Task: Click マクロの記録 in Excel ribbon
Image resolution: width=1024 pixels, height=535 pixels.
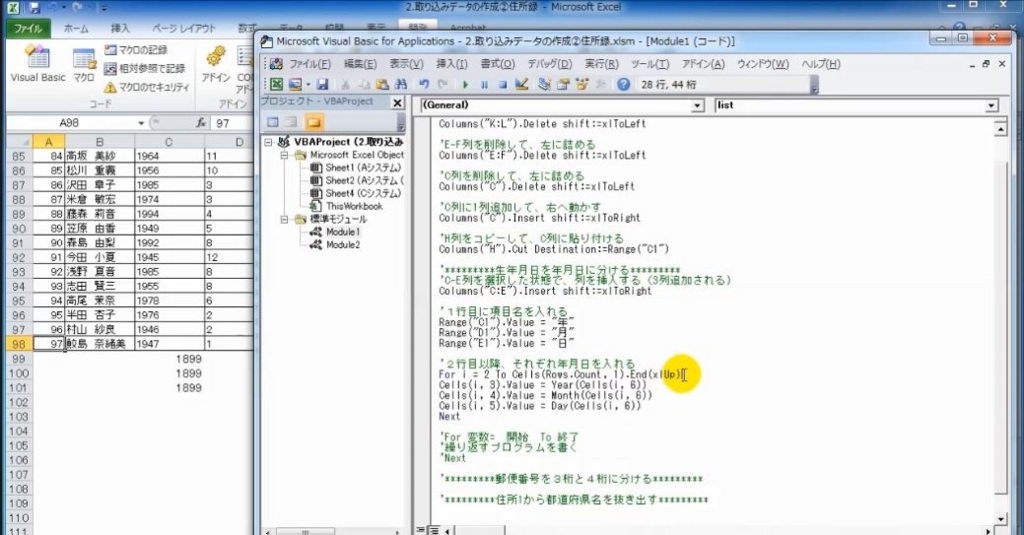Action: pyautogui.click(x=136, y=50)
